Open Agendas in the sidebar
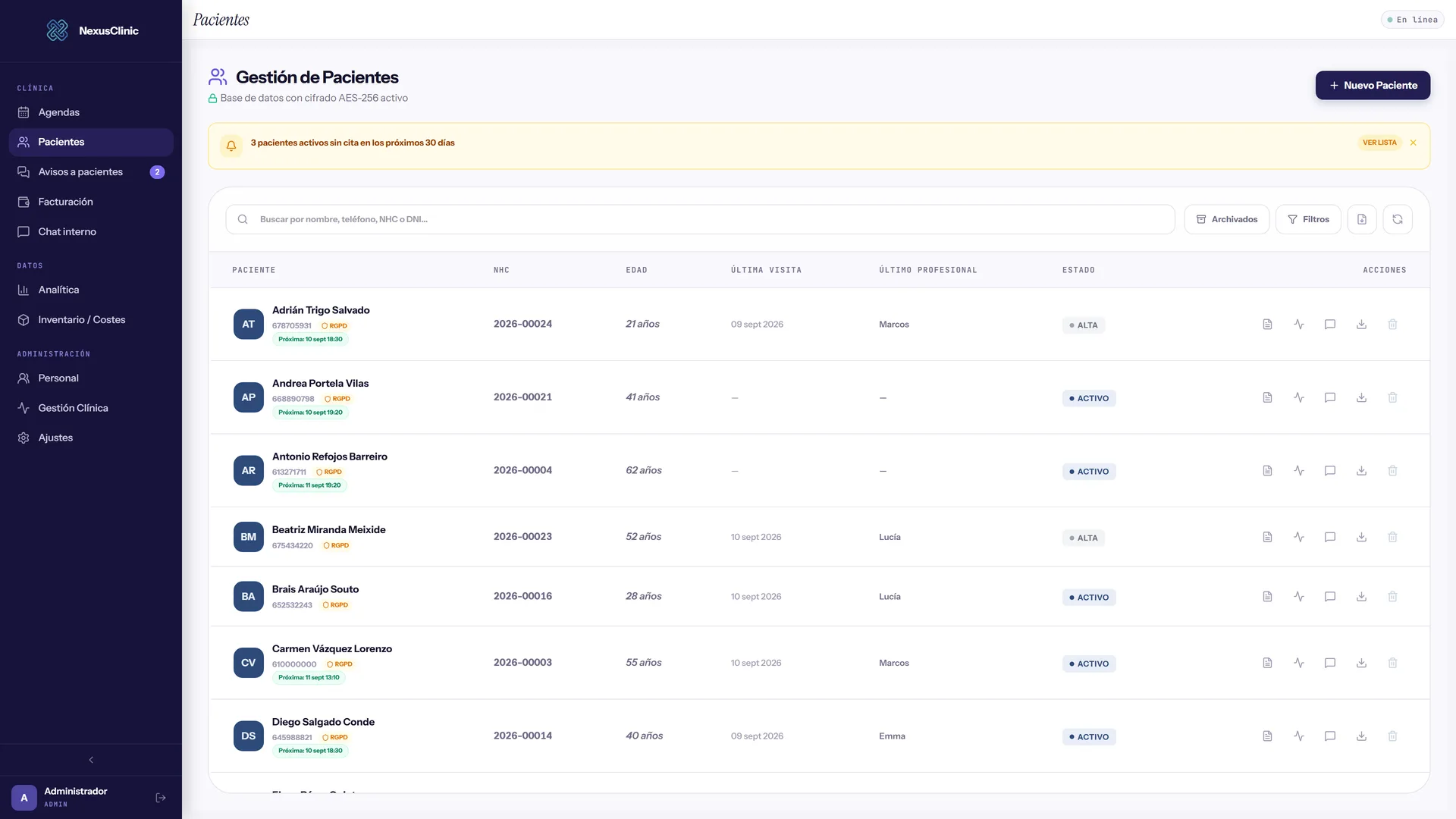 pyautogui.click(x=91, y=112)
